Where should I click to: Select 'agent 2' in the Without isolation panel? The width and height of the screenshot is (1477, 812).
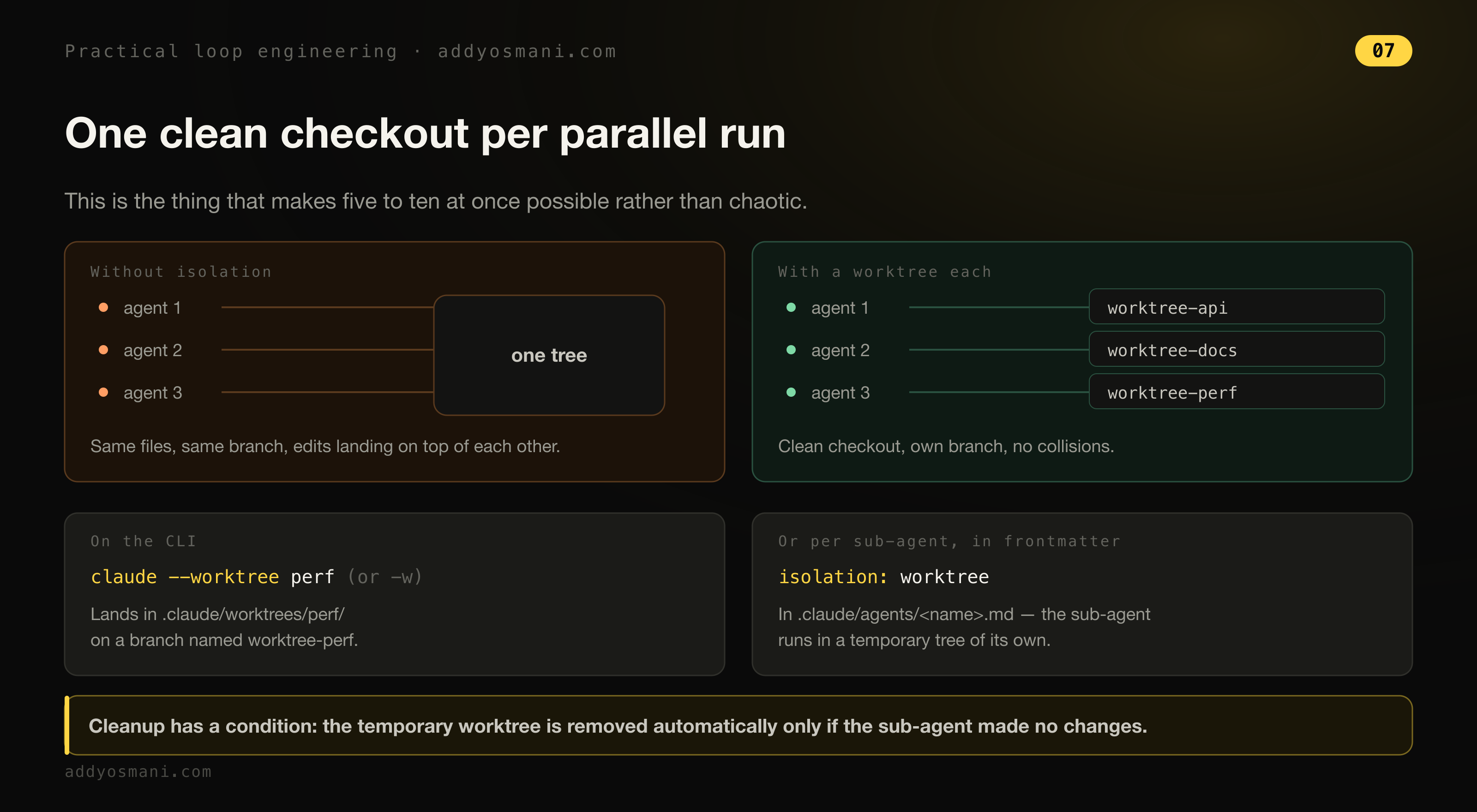point(152,350)
